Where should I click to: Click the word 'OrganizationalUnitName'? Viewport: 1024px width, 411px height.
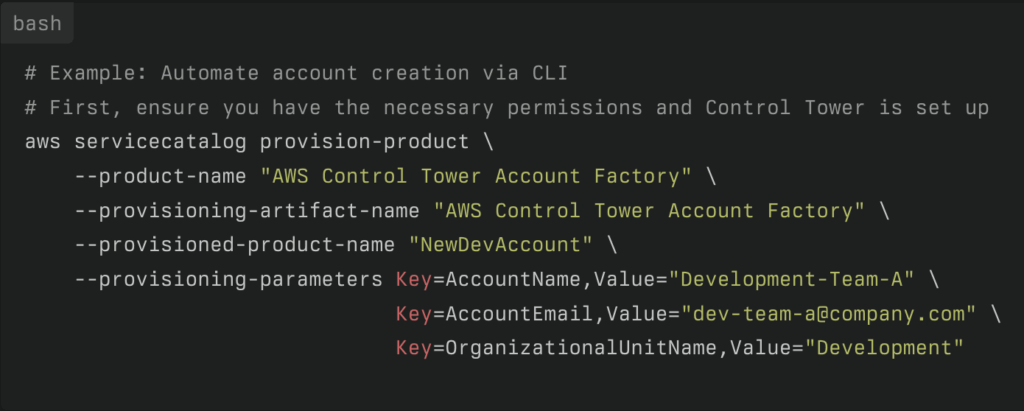[x=581, y=348]
